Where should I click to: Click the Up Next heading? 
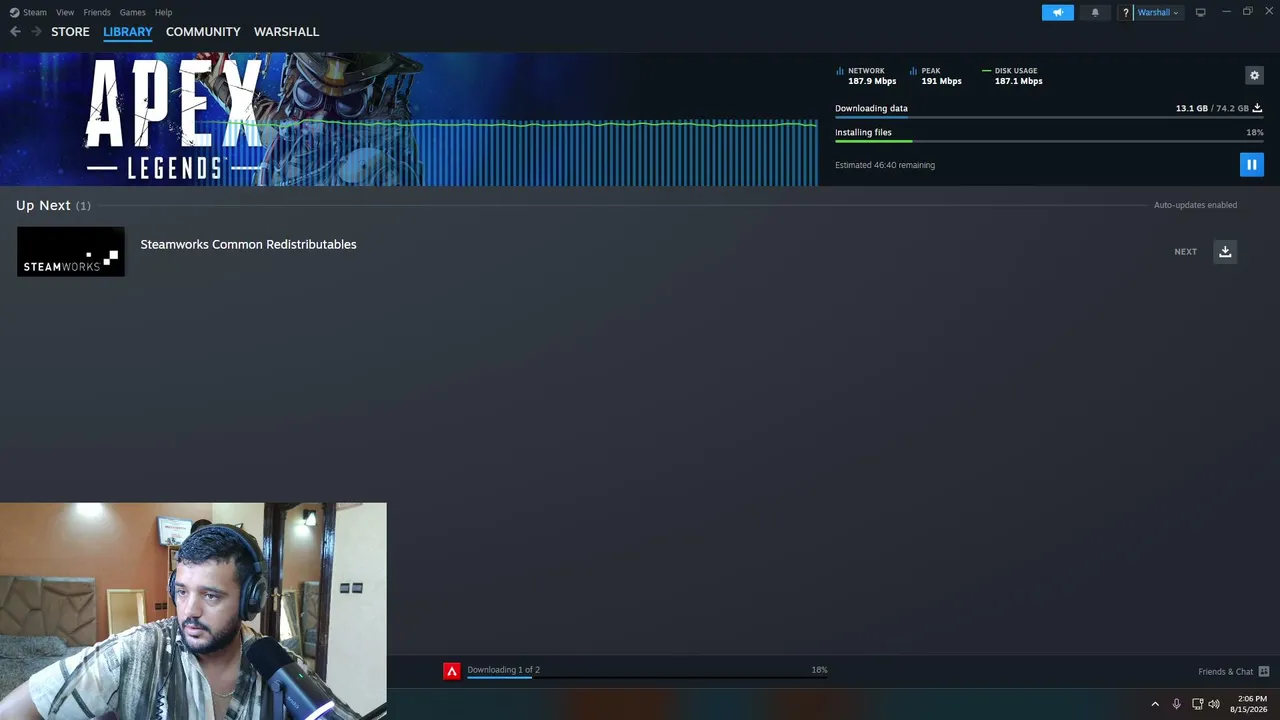tap(43, 205)
